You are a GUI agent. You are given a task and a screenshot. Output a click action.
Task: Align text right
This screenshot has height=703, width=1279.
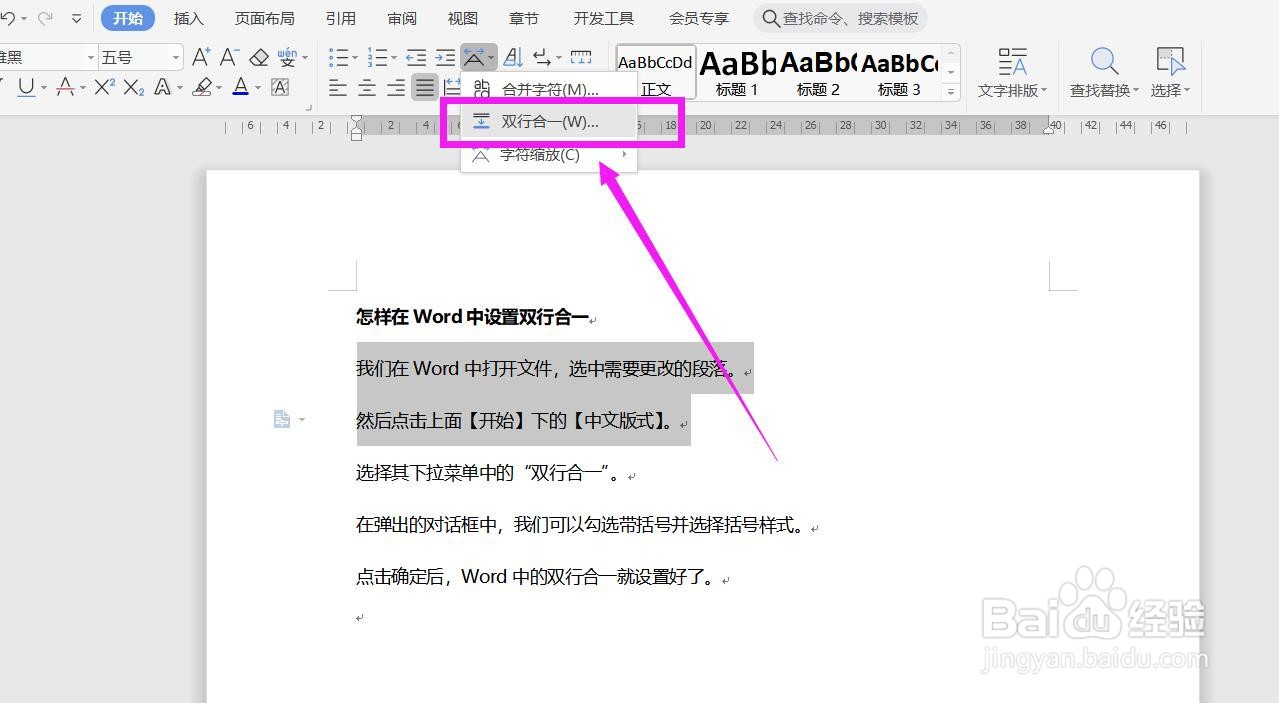click(396, 88)
